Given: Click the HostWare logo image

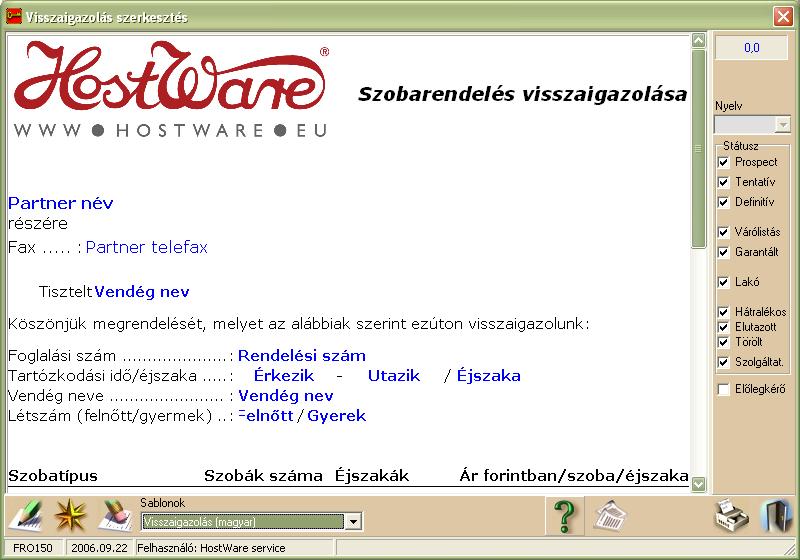Looking at the screenshot, I should tap(171, 90).
